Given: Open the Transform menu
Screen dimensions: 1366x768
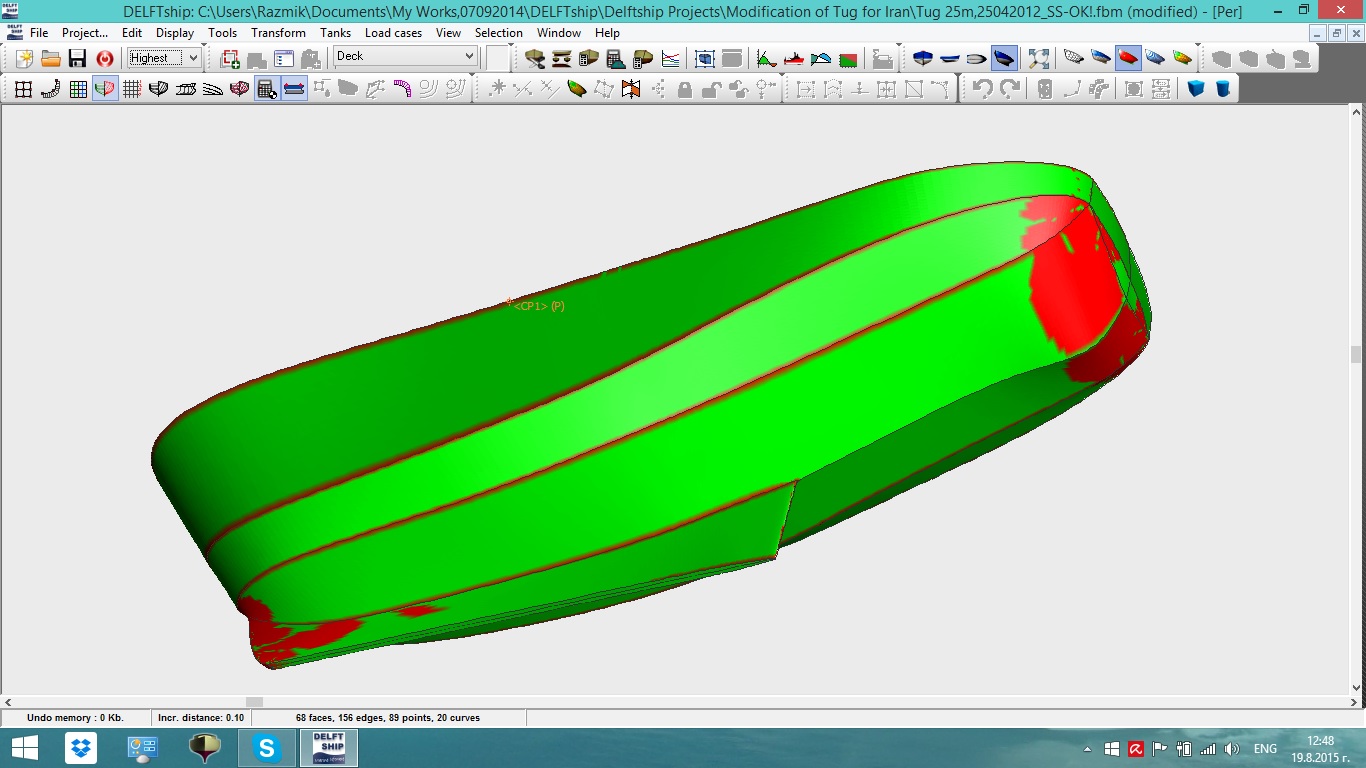Looking at the screenshot, I should point(278,33).
